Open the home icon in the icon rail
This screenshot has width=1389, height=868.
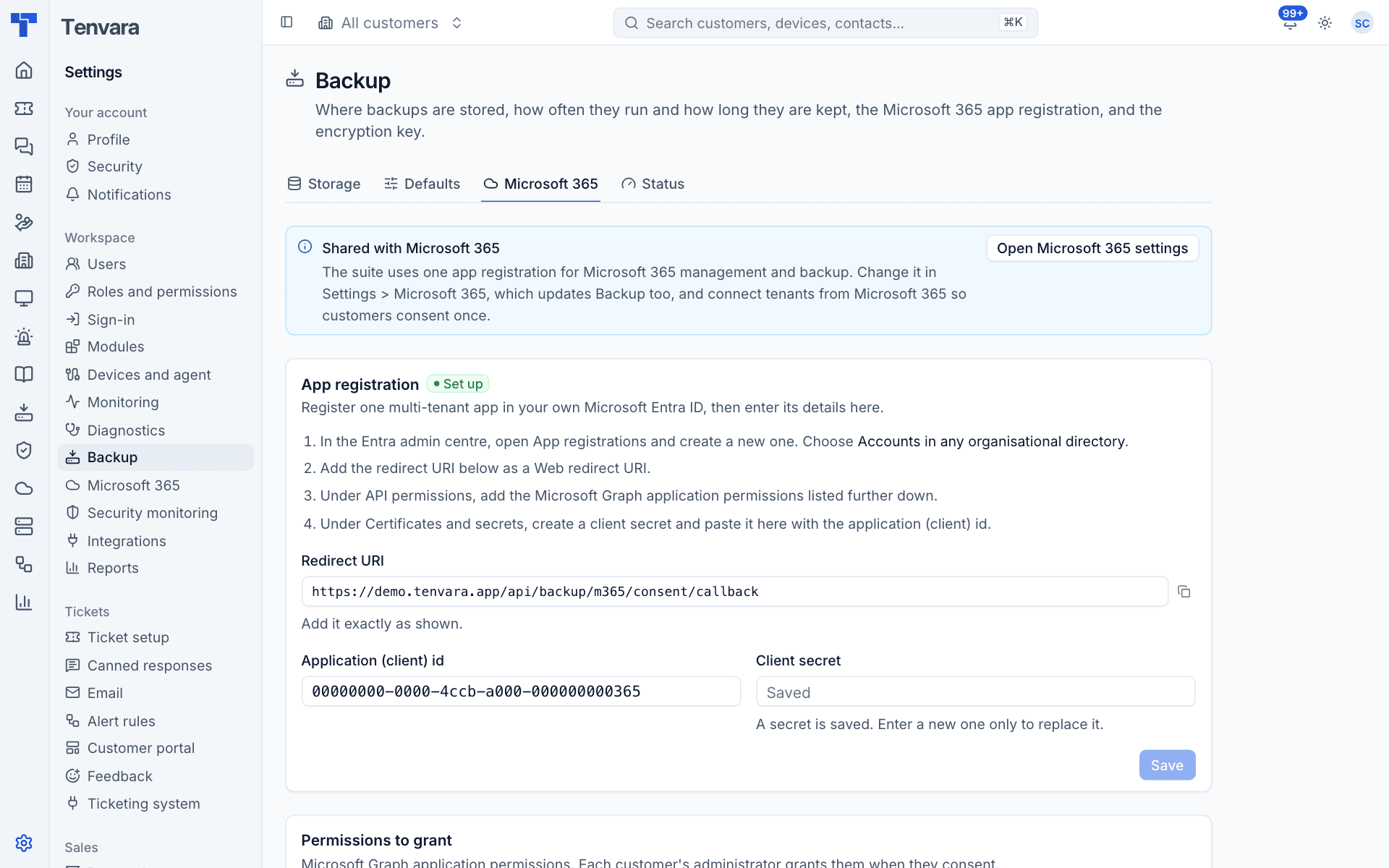point(24,70)
